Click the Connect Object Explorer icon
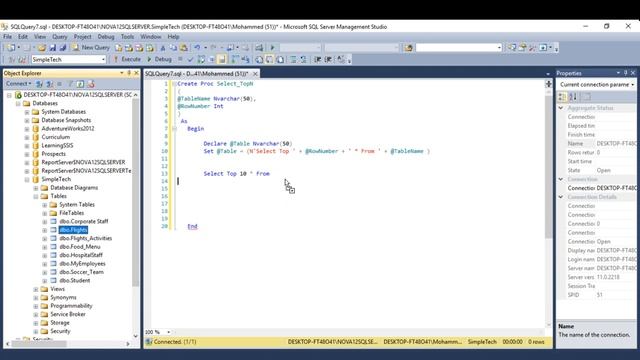 (39, 84)
